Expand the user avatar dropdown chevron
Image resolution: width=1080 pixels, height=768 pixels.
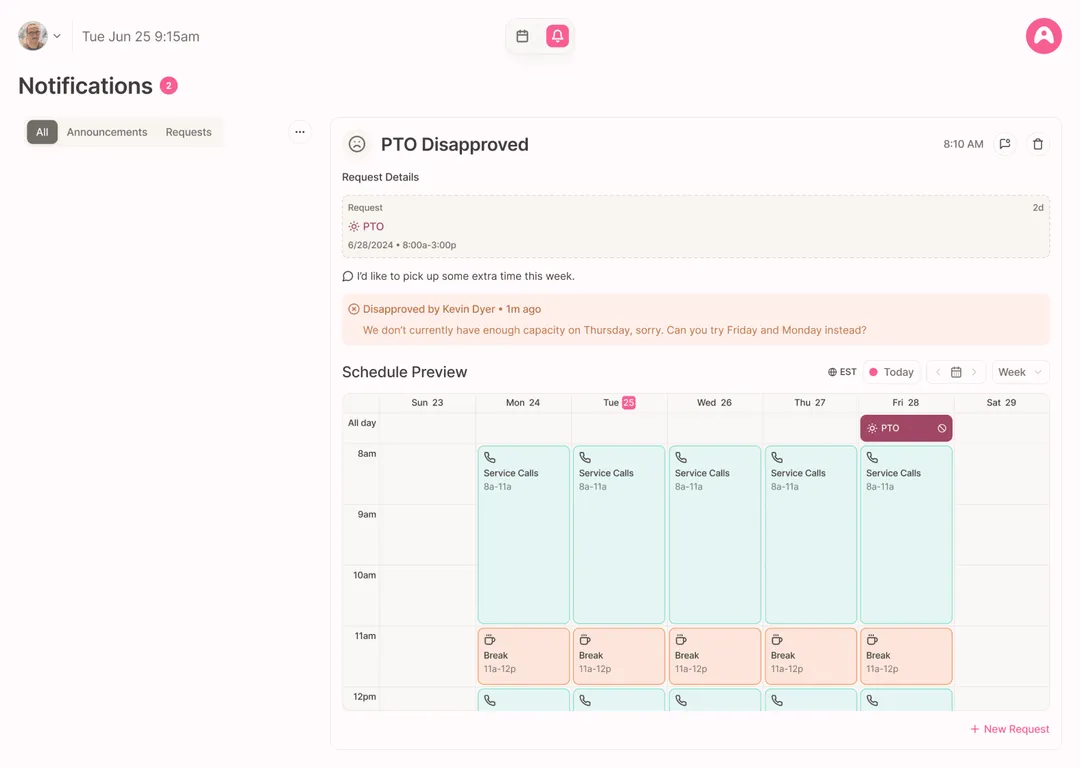[57, 36]
